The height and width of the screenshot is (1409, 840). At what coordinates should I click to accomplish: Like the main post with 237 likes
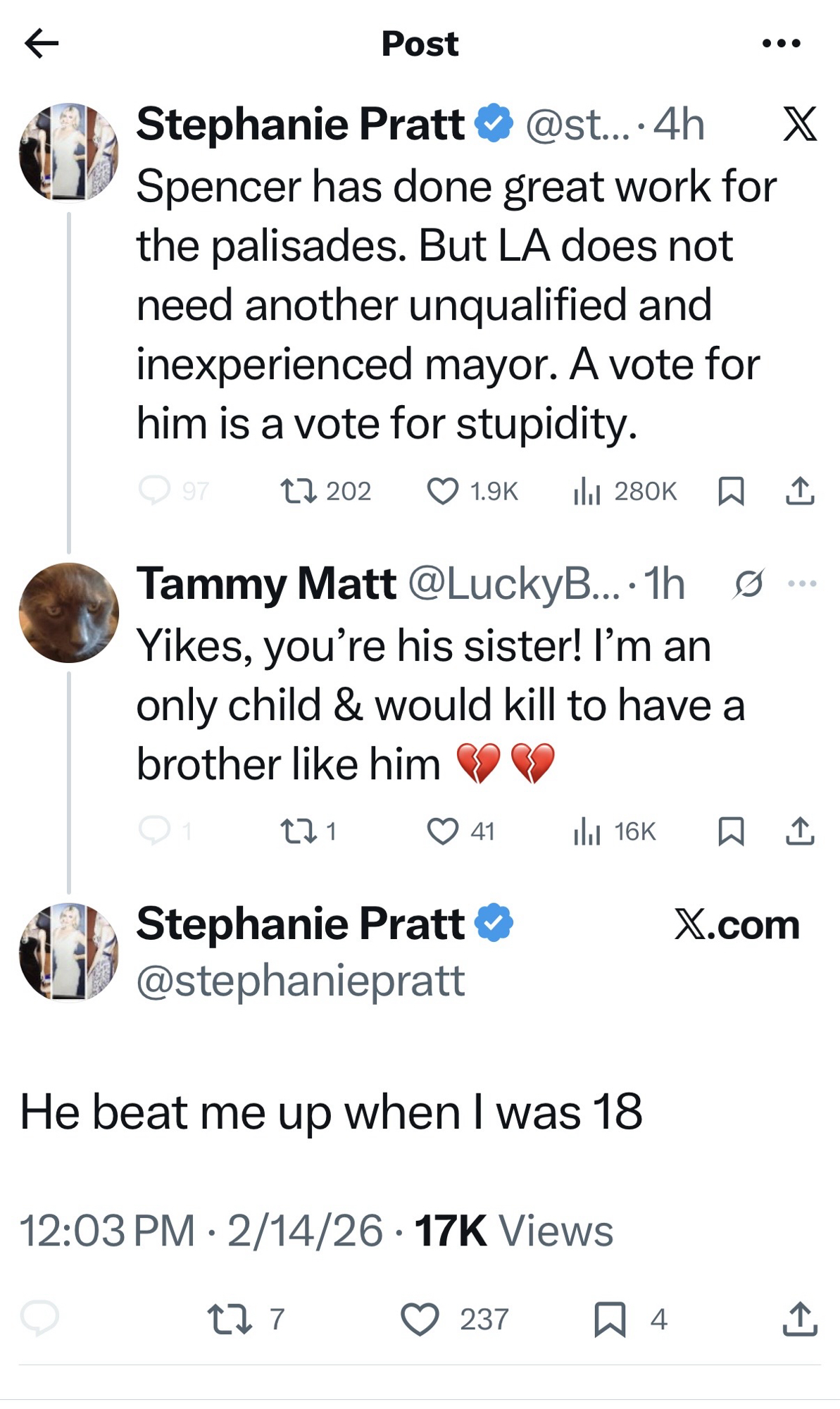pos(420,1319)
